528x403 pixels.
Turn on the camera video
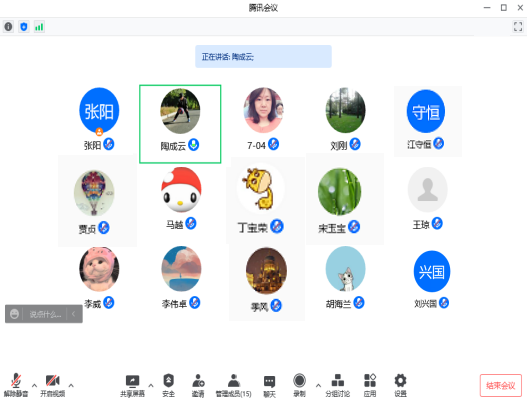pyautogui.click(x=53, y=385)
